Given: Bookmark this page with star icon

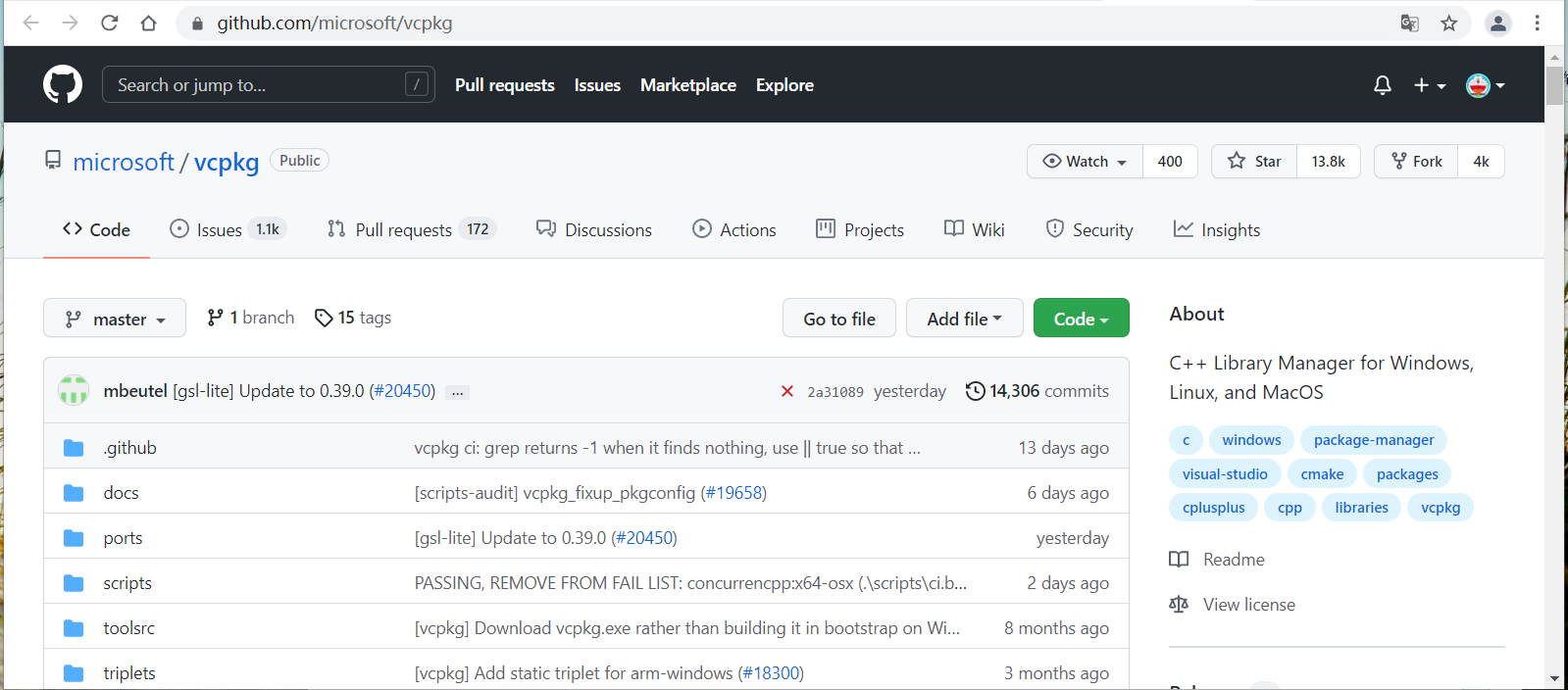Looking at the screenshot, I should coord(1449,23).
